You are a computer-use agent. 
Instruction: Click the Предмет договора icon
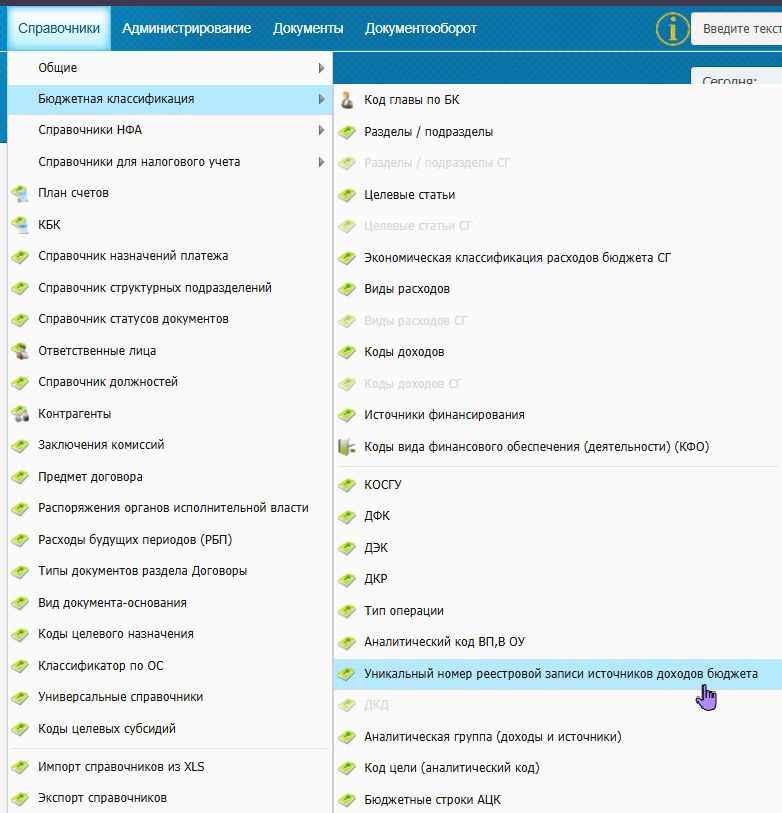tap(20, 478)
